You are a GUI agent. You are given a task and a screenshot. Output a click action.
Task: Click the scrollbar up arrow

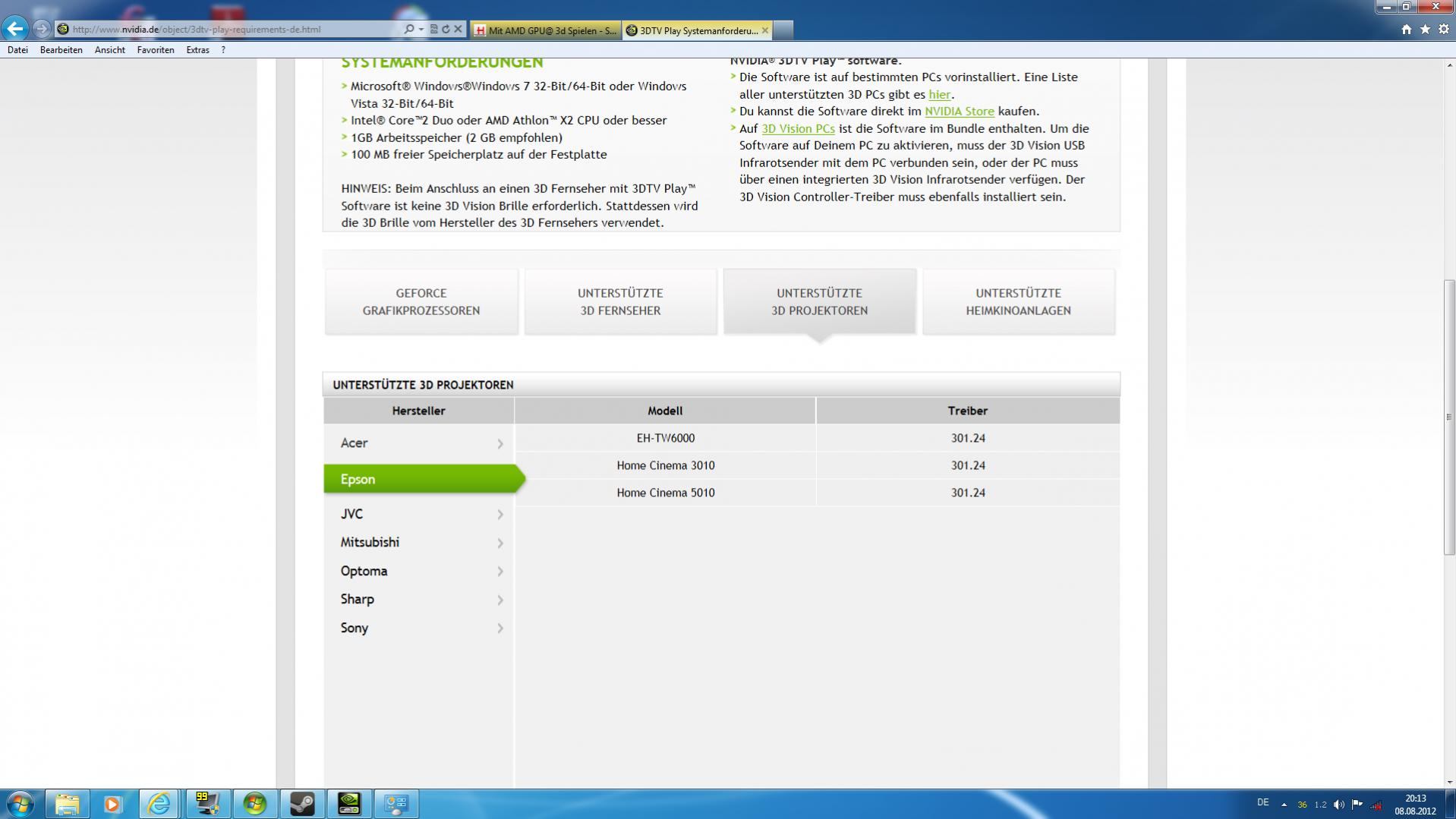tap(1448, 66)
